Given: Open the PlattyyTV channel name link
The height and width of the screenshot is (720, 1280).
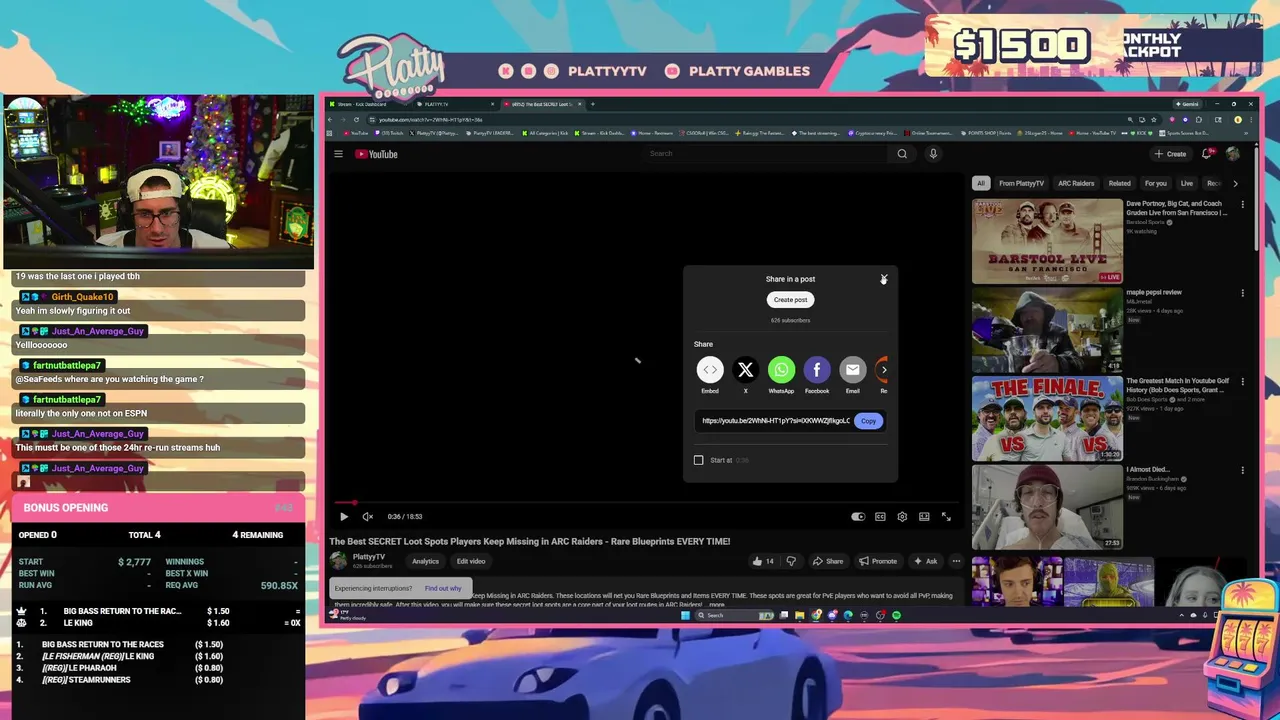Looking at the screenshot, I should pyautogui.click(x=369, y=557).
